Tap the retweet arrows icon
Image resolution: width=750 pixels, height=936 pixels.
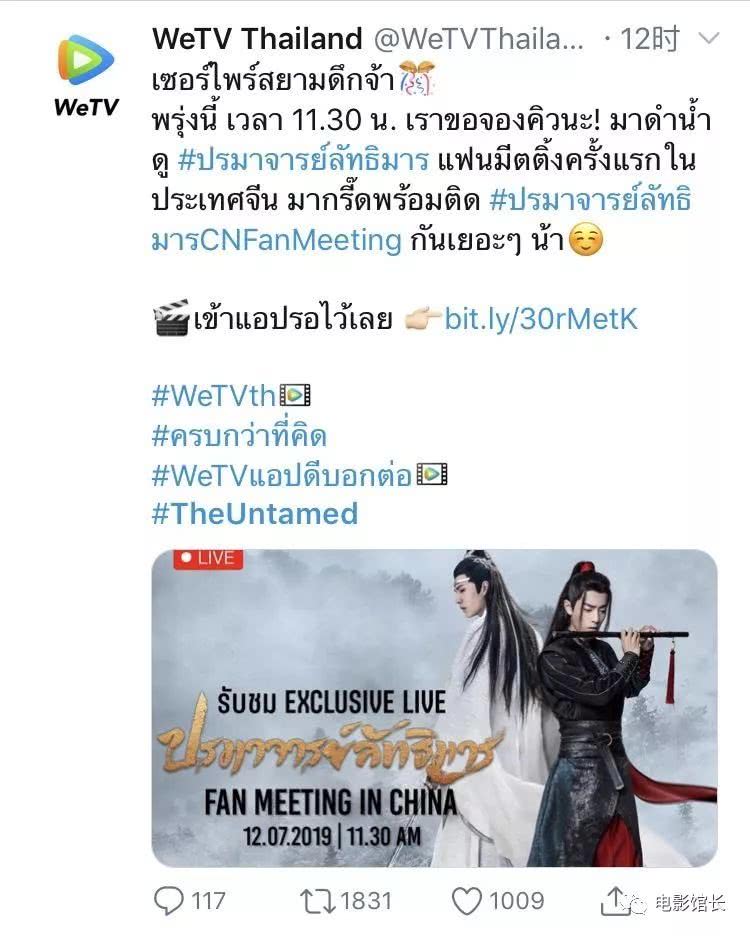tap(317, 900)
